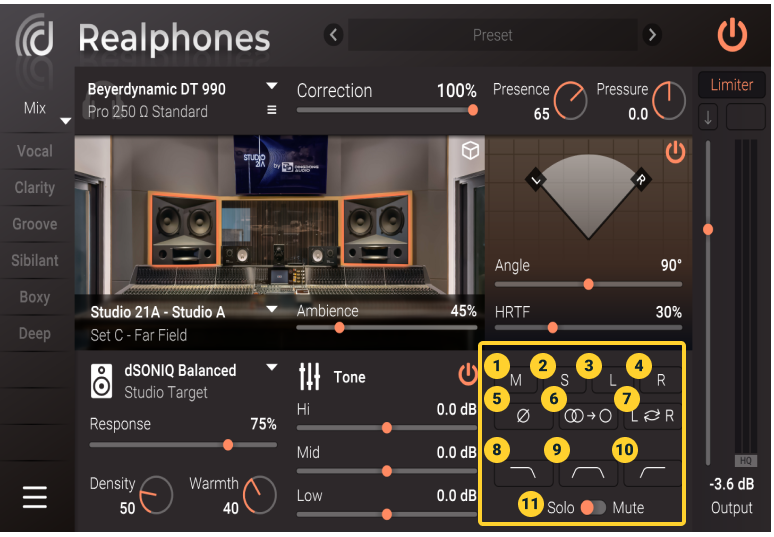774x537 pixels.
Task: Enable the S (side) monitoring button
Action: [564, 380]
